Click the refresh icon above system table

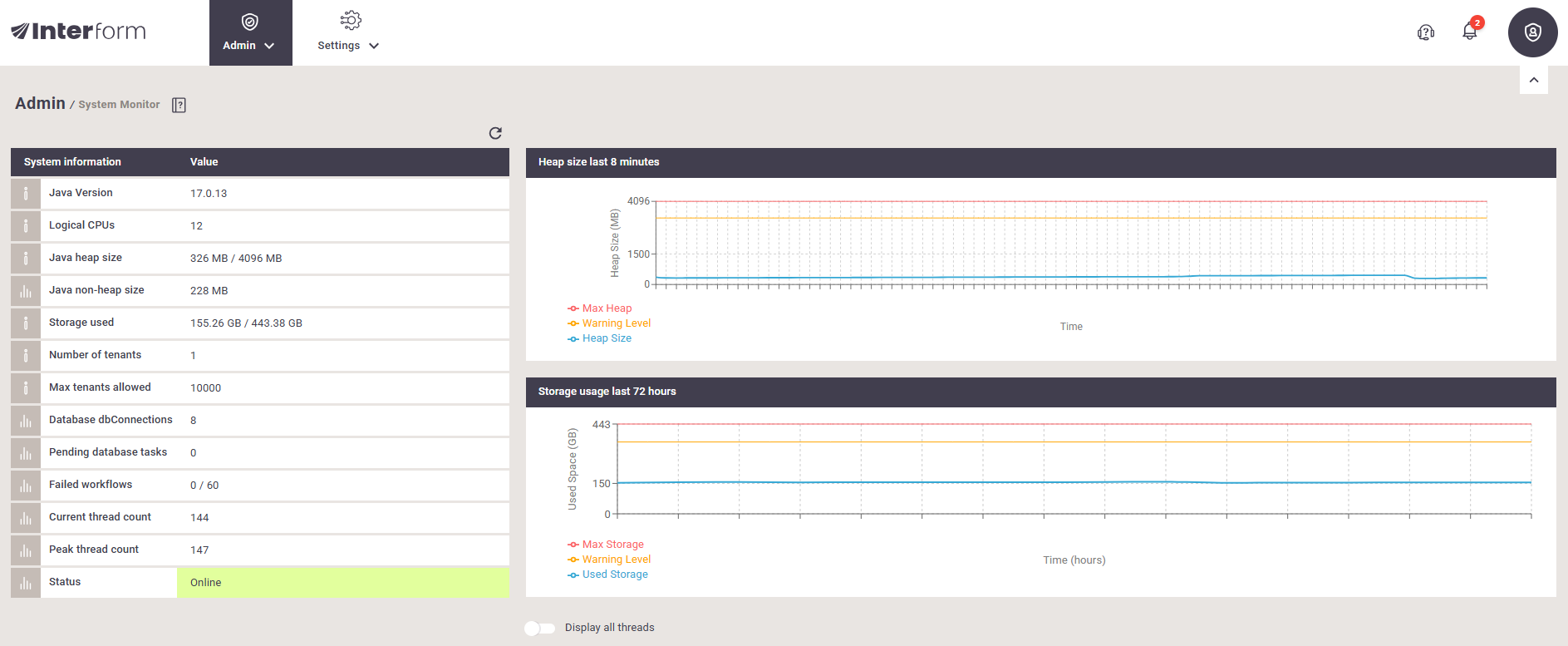pyautogui.click(x=495, y=133)
